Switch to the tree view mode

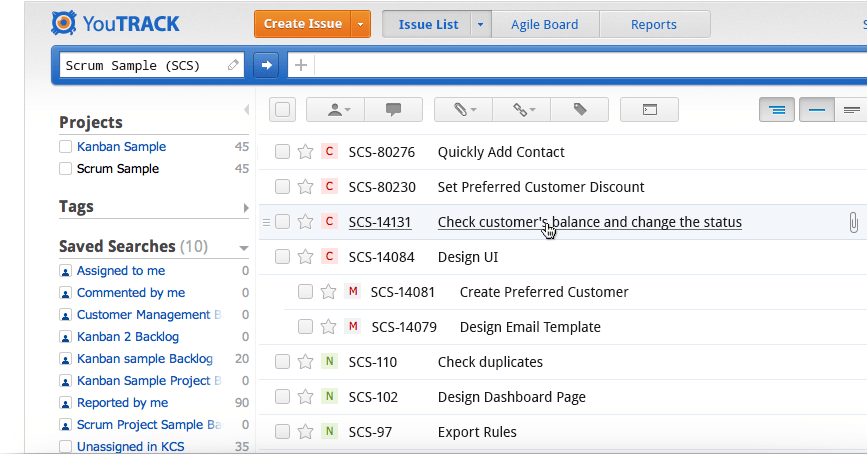(777, 110)
